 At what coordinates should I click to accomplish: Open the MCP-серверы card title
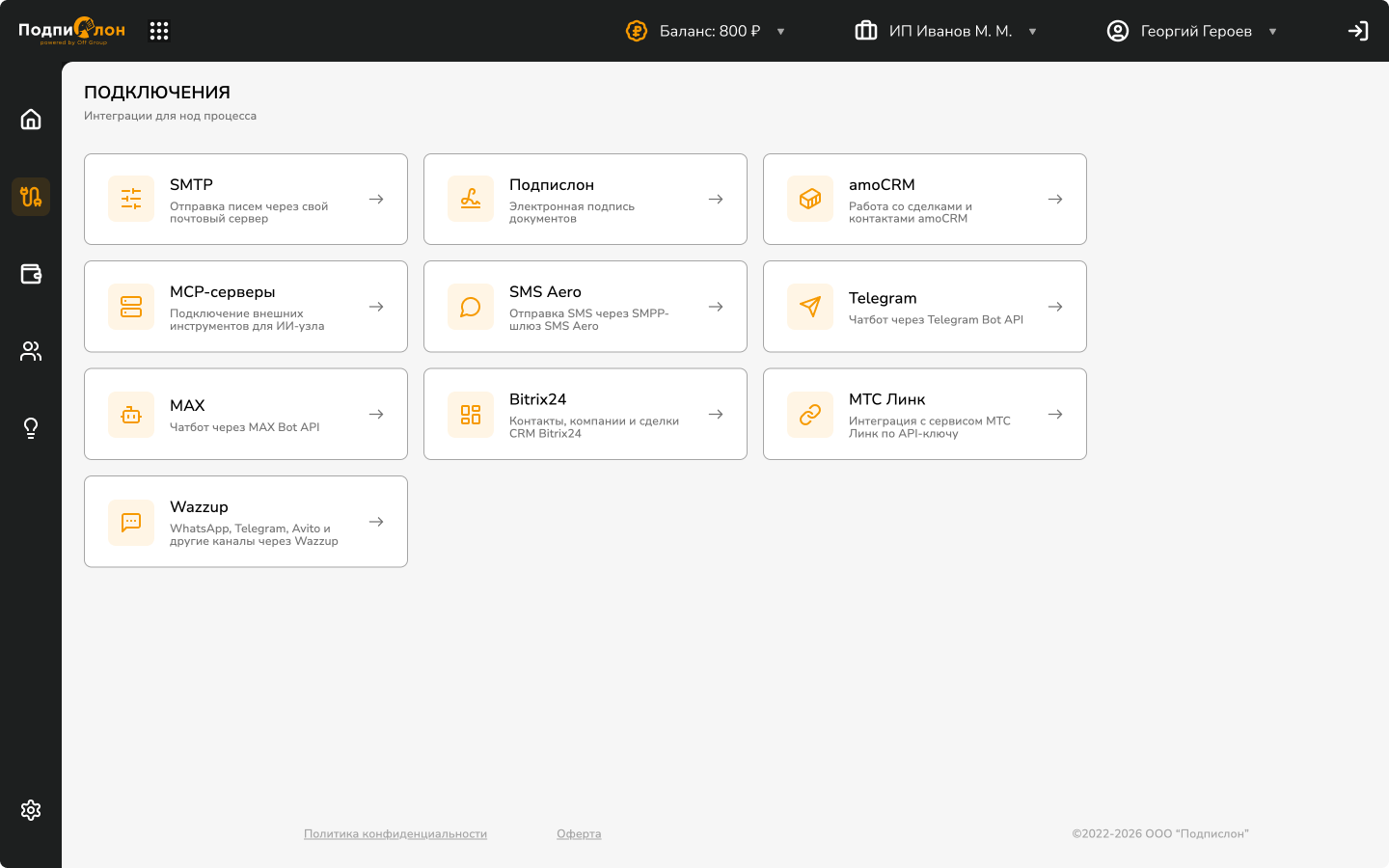(x=223, y=291)
